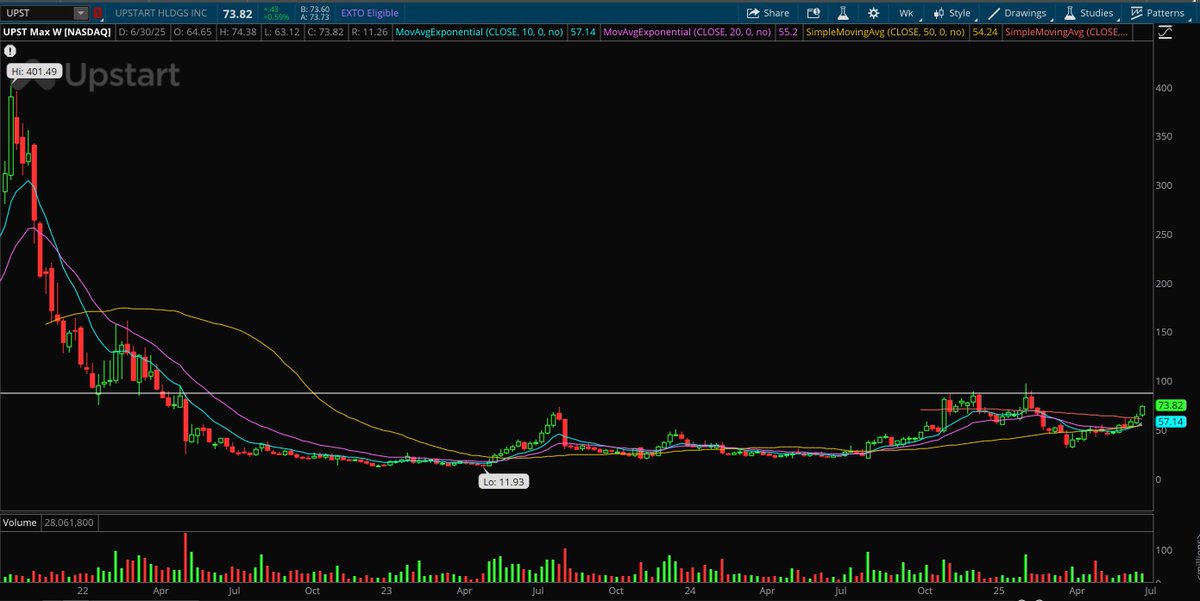Open the Studies menu

[x=1096, y=13]
